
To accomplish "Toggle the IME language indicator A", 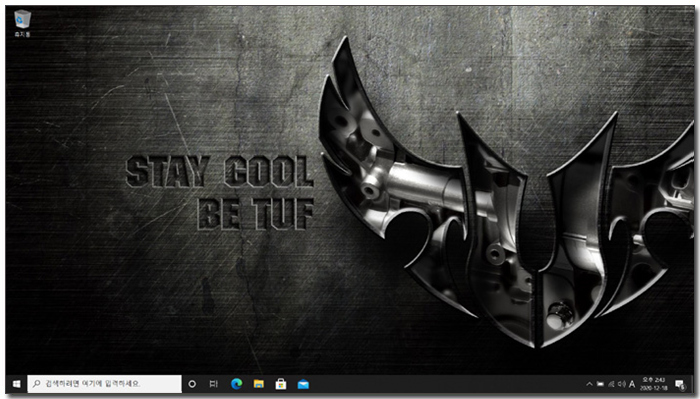I will click(x=632, y=384).
